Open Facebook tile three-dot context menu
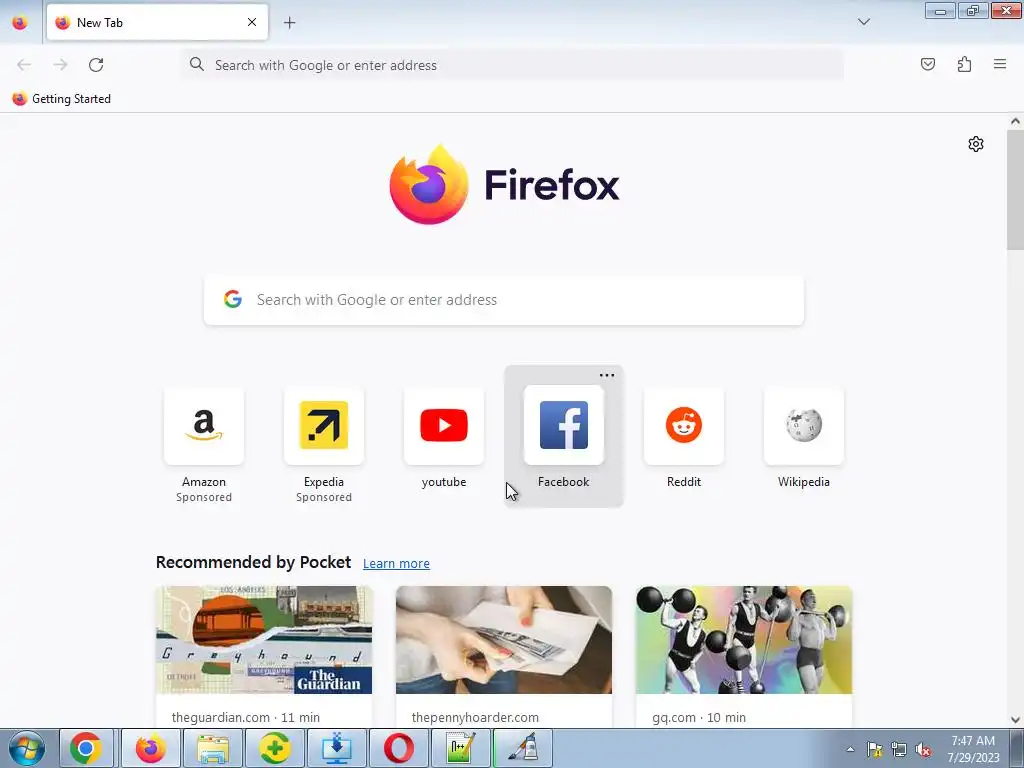 pos(607,375)
